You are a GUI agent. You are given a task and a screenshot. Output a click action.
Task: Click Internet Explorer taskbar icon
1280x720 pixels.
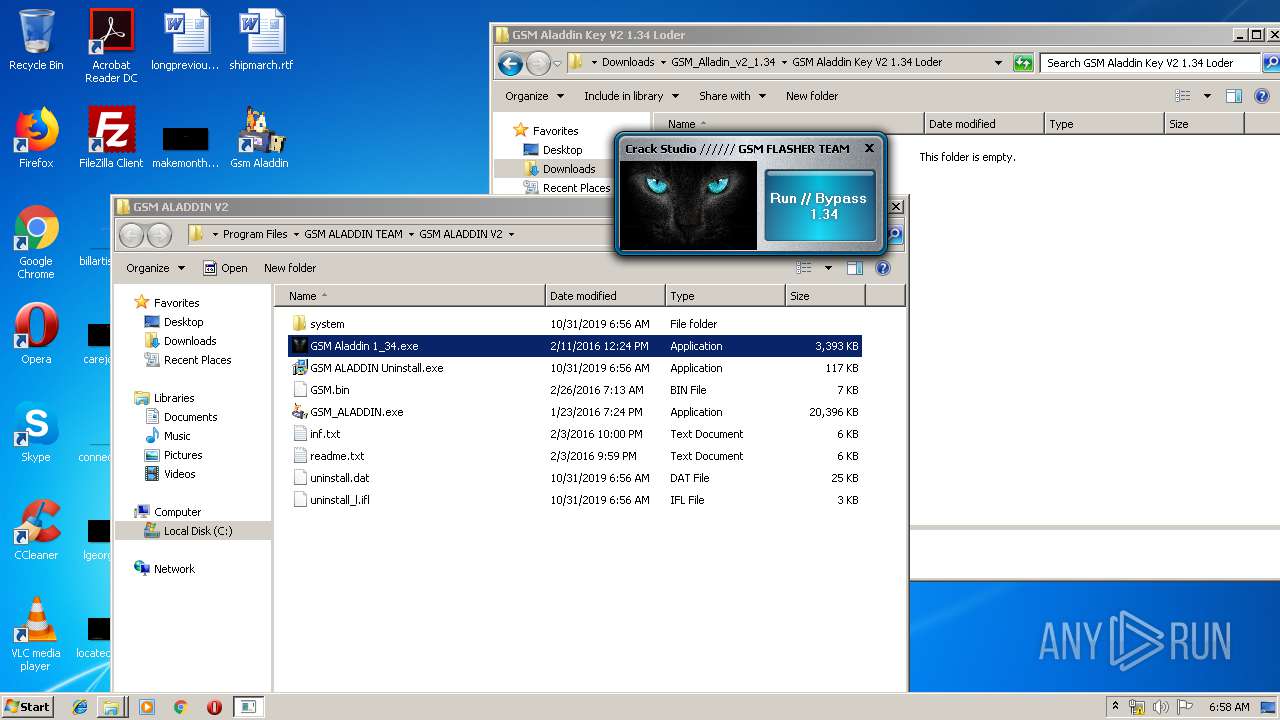point(80,707)
